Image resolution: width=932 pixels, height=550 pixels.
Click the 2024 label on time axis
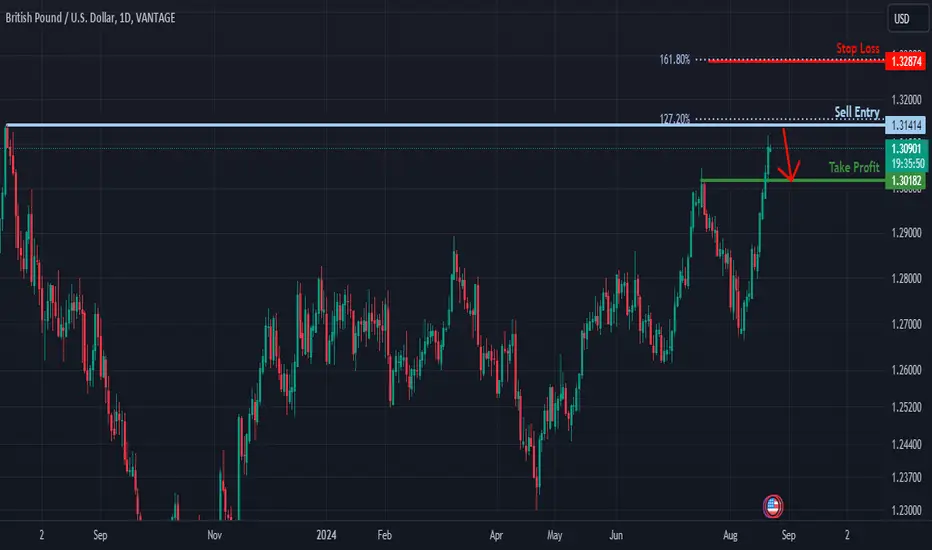[x=326, y=535]
